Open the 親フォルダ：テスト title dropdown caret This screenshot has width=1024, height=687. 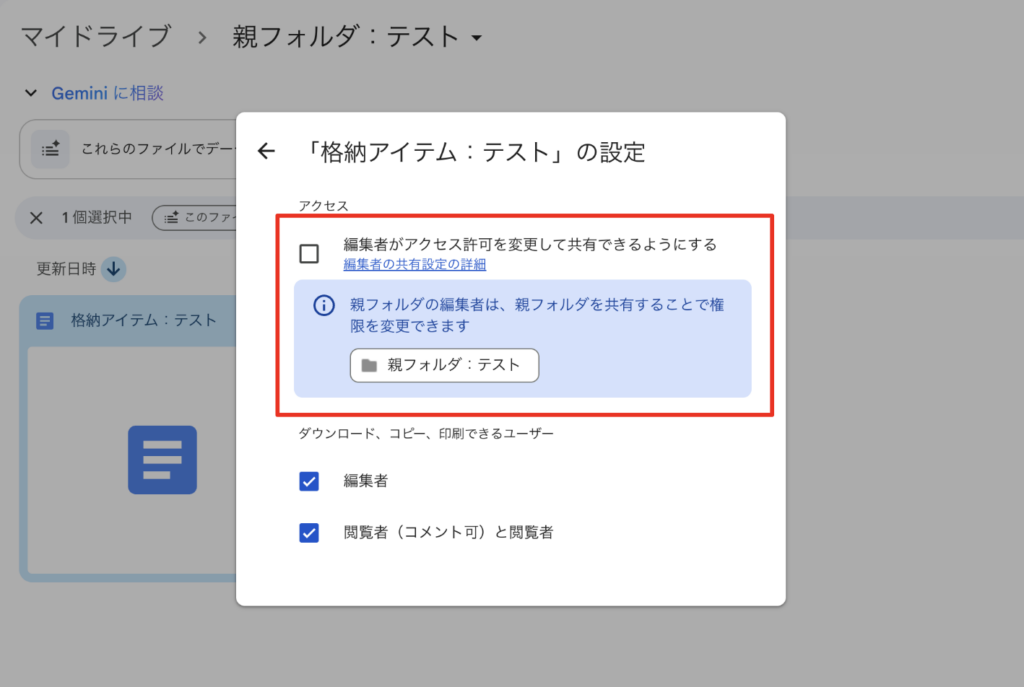(x=476, y=39)
